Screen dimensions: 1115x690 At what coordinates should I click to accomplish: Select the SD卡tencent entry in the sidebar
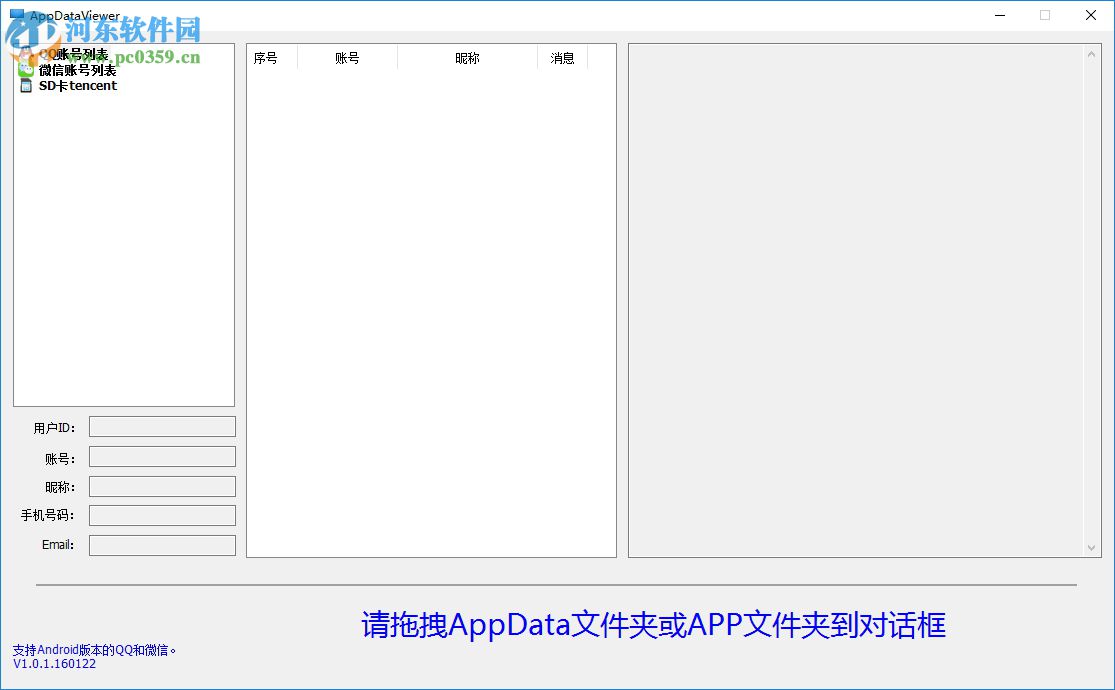(x=77, y=85)
